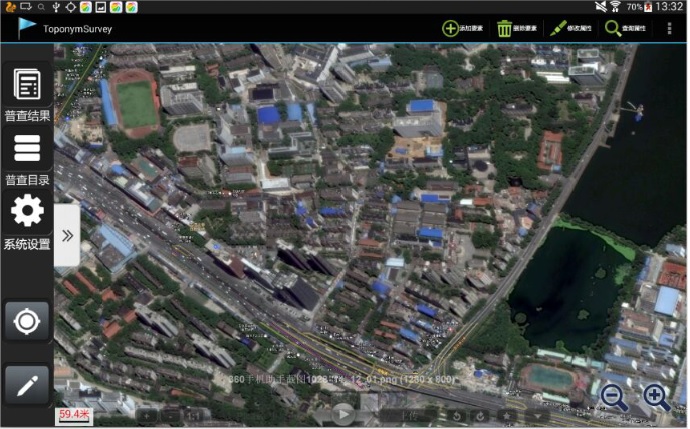The width and height of the screenshot is (690, 429).
Task: Tap the green plus add-feature icon
Action: click(450, 29)
